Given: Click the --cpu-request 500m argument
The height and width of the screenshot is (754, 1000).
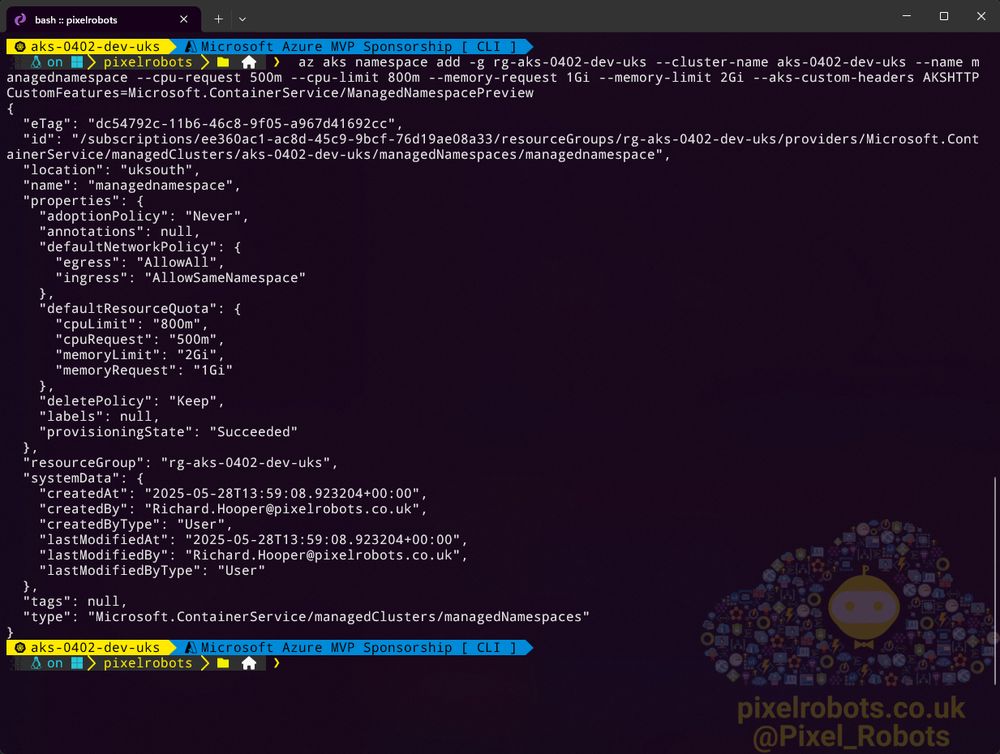Looking at the screenshot, I should pos(209,78).
